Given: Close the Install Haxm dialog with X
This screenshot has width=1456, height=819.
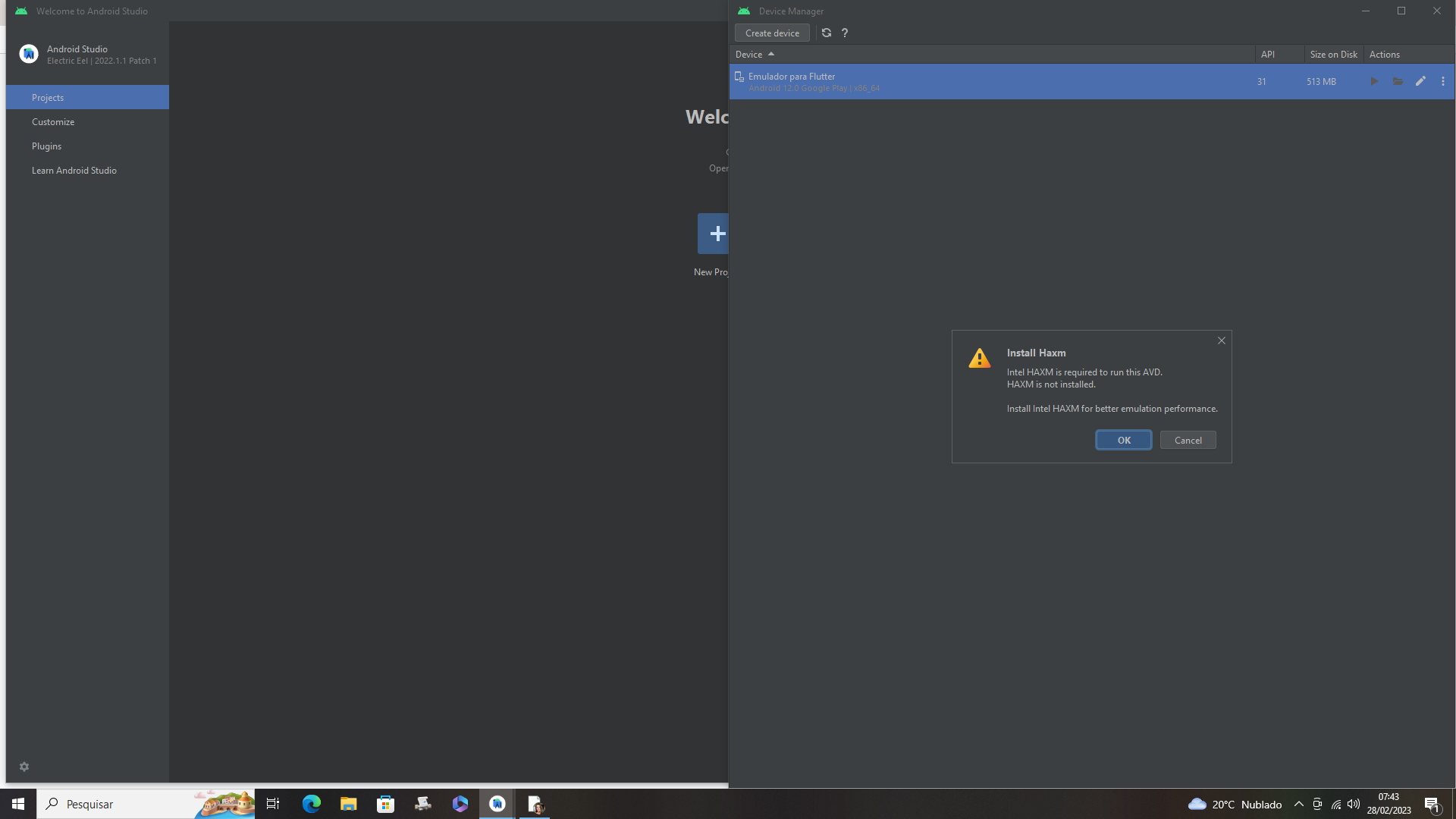Looking at the screenshot, I should (1221, 340).
